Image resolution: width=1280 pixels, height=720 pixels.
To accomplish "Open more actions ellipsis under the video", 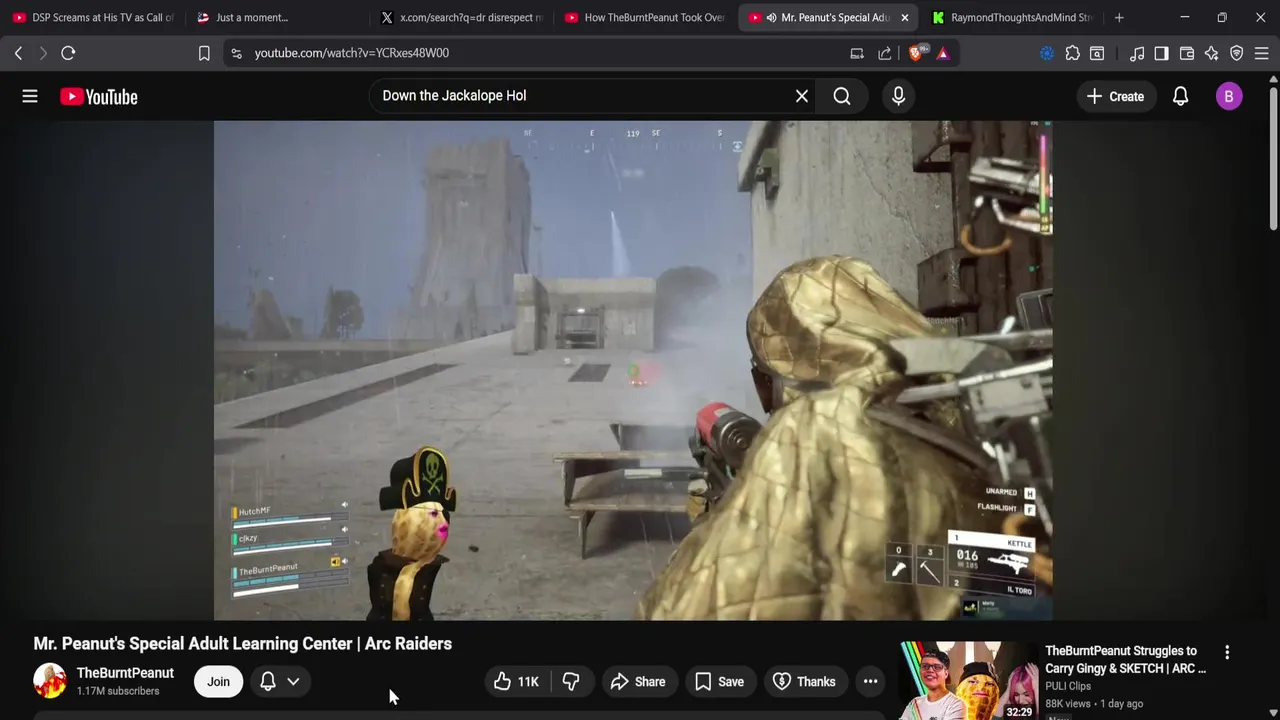I will [870, 682].
